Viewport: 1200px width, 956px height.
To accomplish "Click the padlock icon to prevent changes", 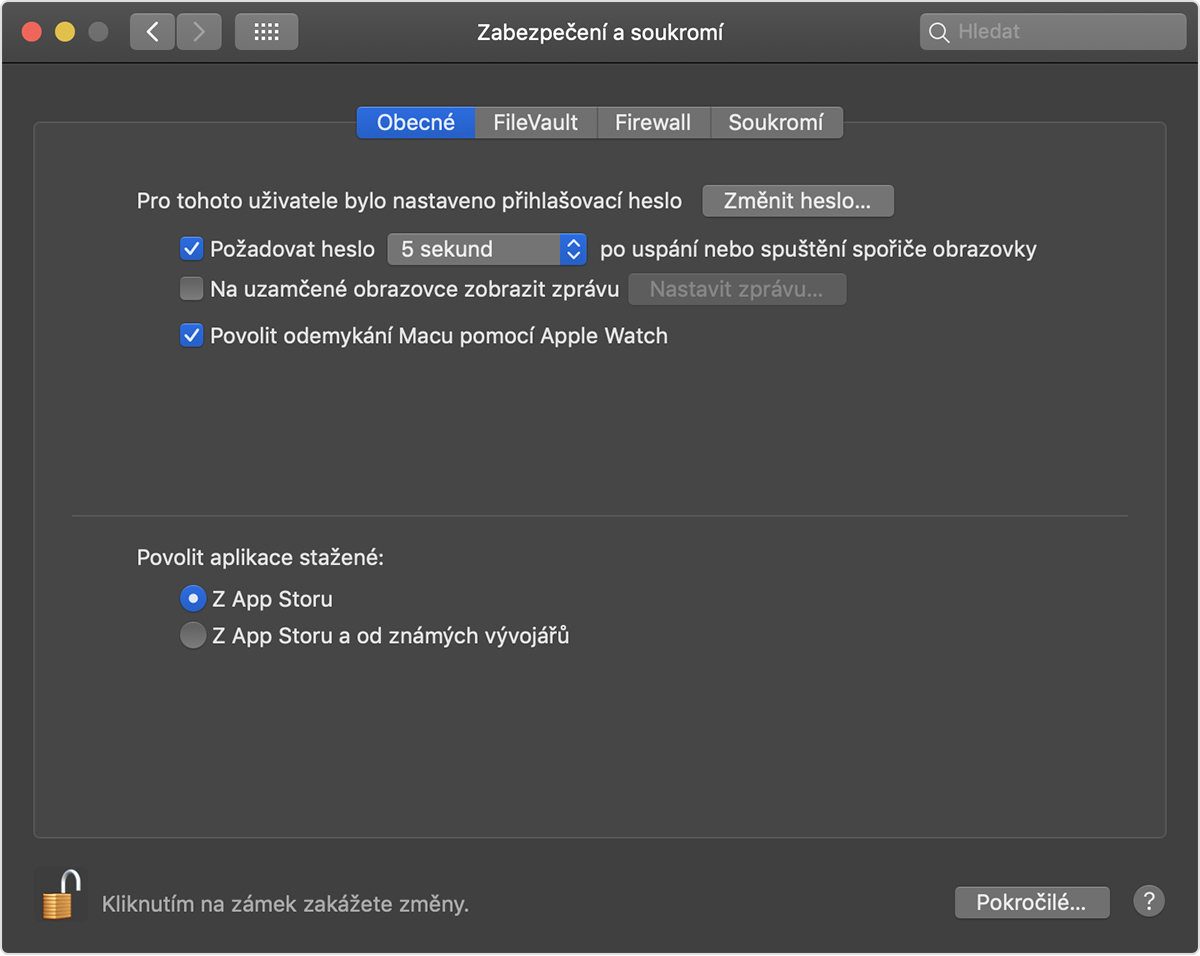I will click(x=60, y=895).
